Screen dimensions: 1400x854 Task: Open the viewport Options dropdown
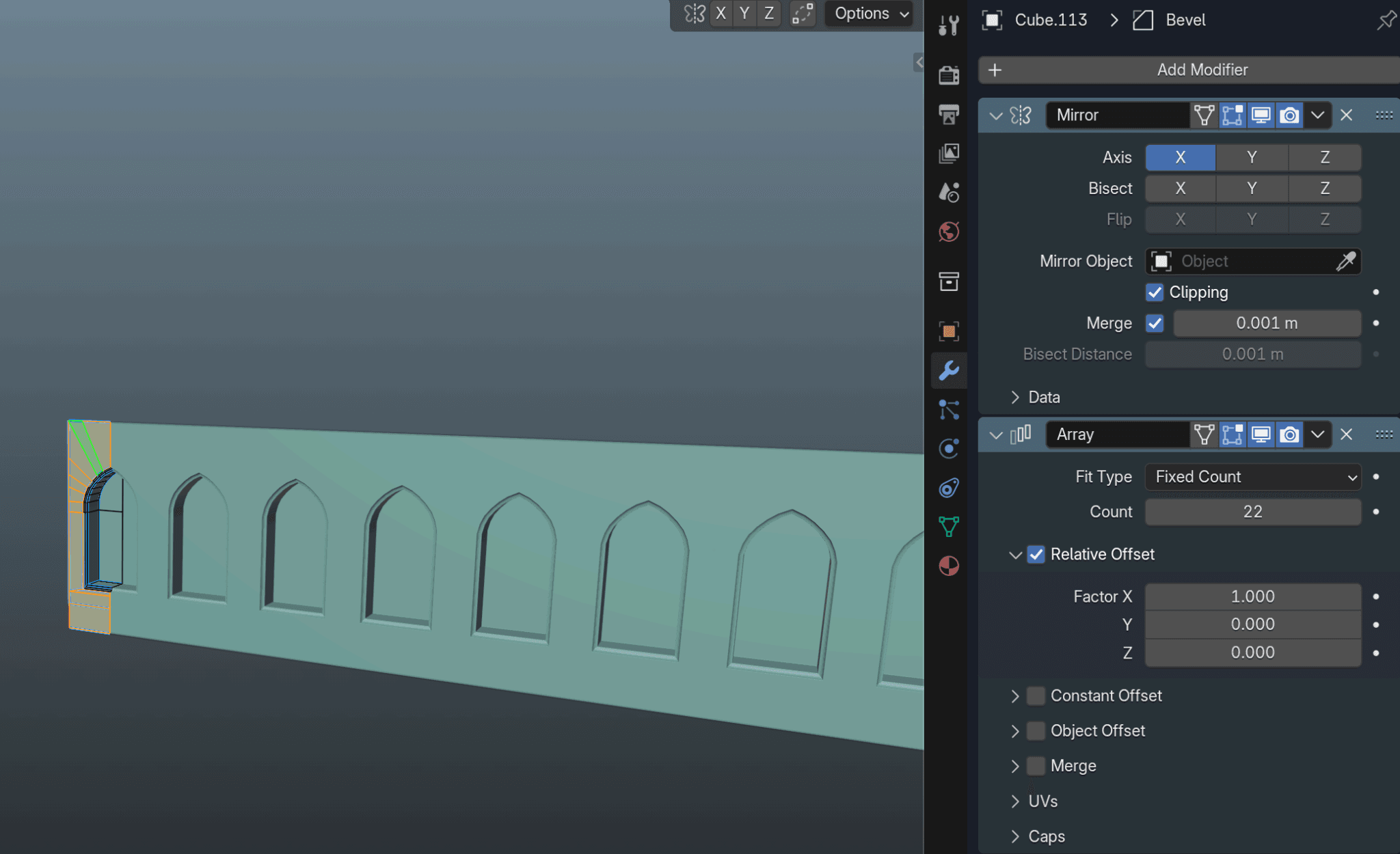pyautogui.click(x=870, y=14)
